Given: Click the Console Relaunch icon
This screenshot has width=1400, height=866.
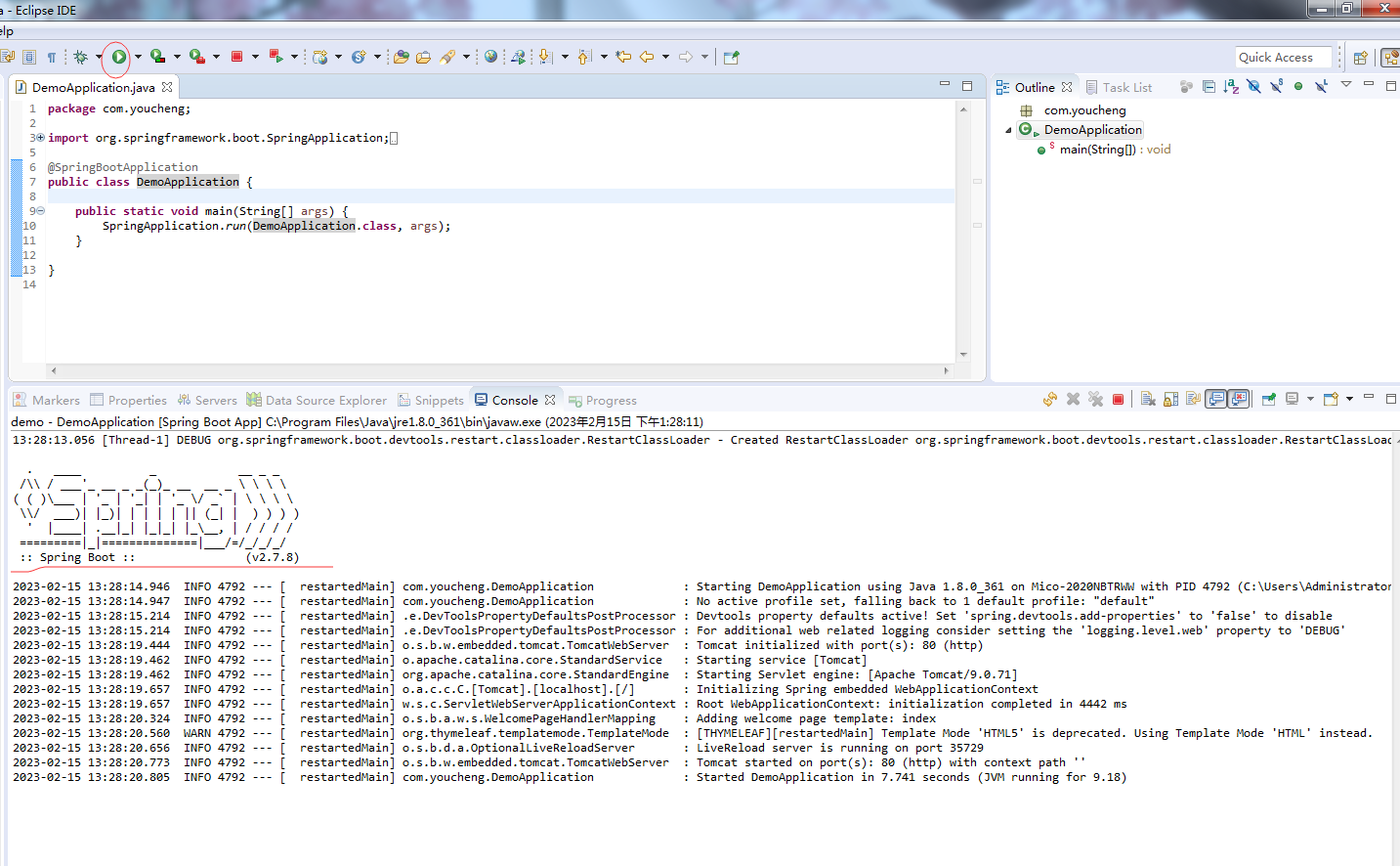Looking at the screenshot, I should click(x=1050, y=399).
